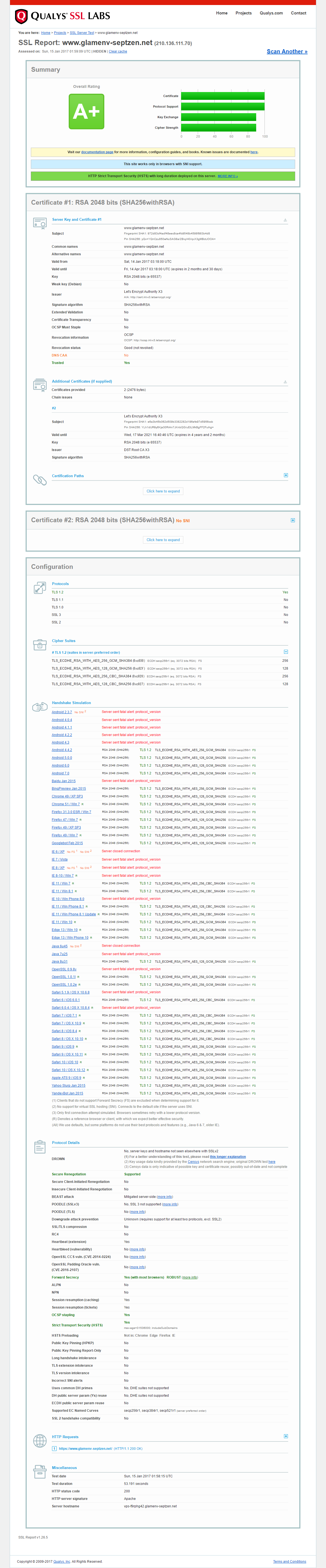Click the archive box icon beside Miscellaneous

[39, 1471]
